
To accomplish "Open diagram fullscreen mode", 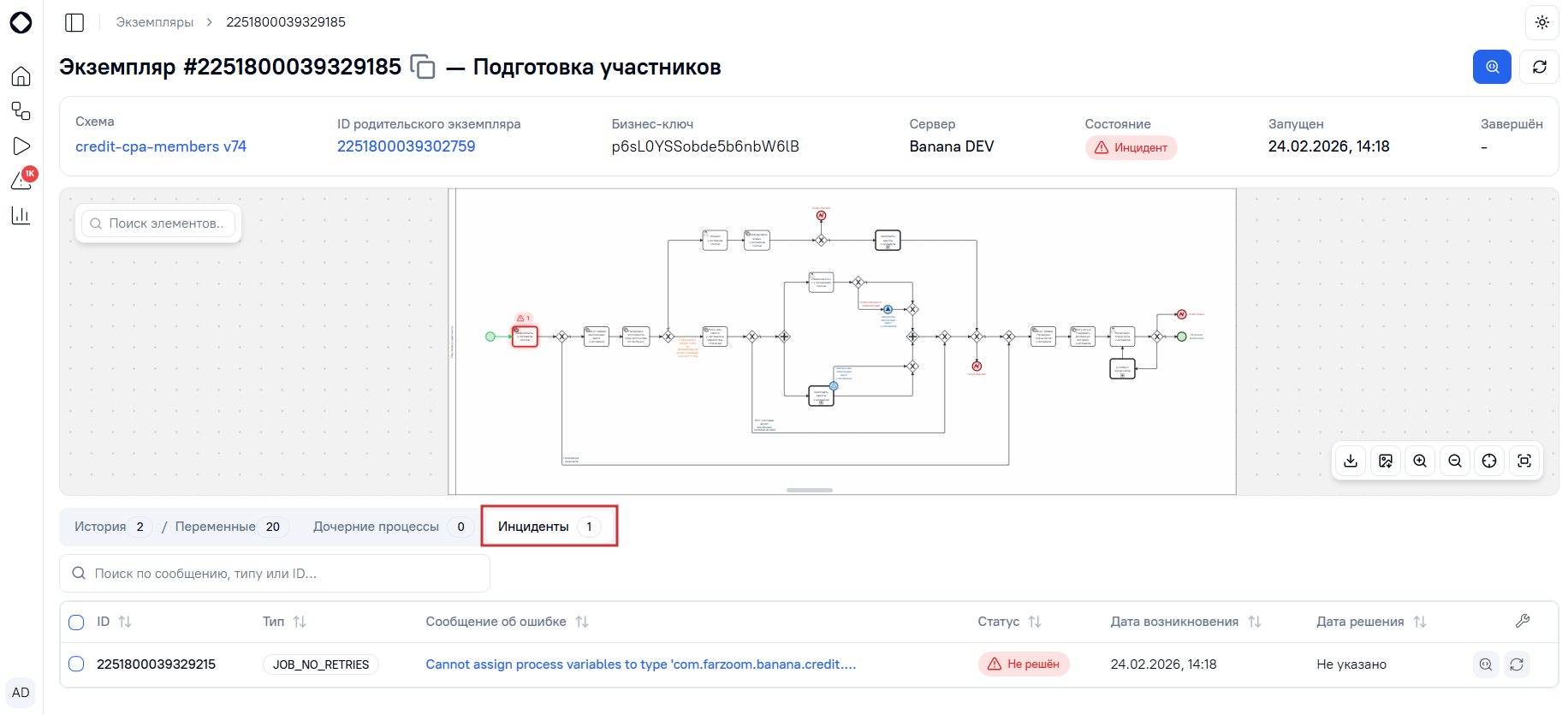I will coord(1524,461).
